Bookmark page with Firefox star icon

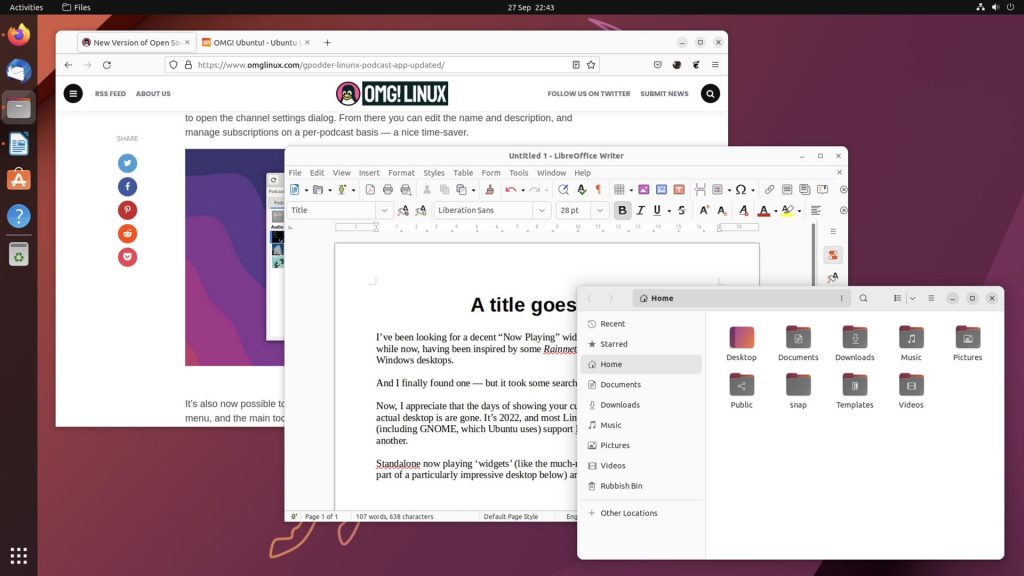591,65
